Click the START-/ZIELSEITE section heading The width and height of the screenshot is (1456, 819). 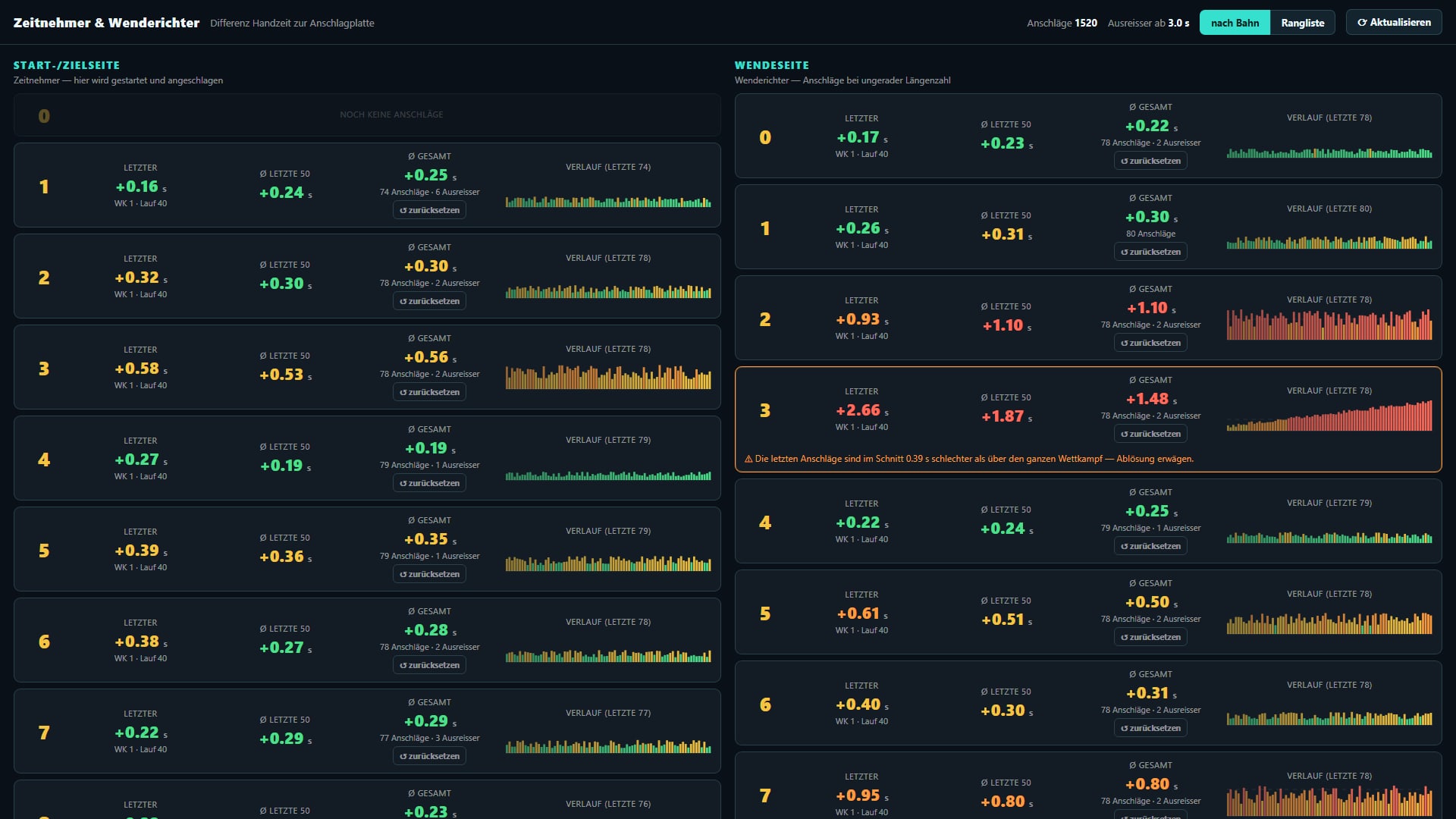pos(67,65)
